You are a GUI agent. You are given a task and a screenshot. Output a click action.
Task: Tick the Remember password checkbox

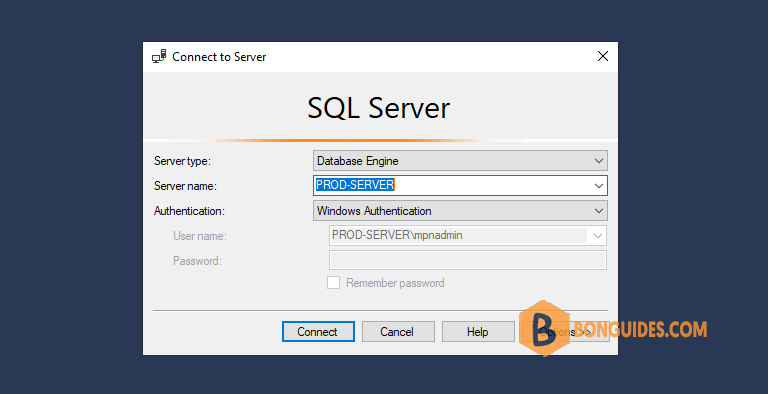pyautogui.click(x=334, y=283)
